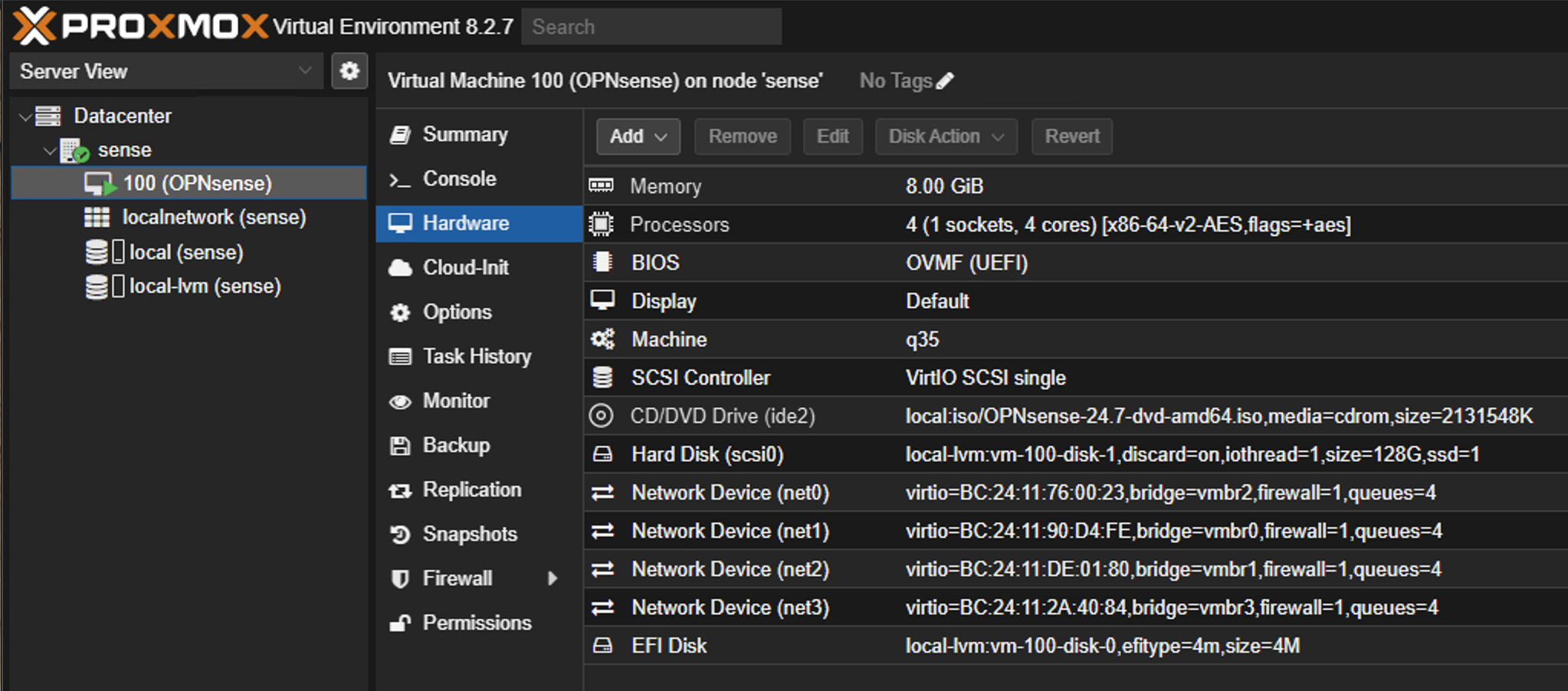This screenshot has height=691, width=1568.
Task: Click the net1 network arrows icon
Action: 602,531
